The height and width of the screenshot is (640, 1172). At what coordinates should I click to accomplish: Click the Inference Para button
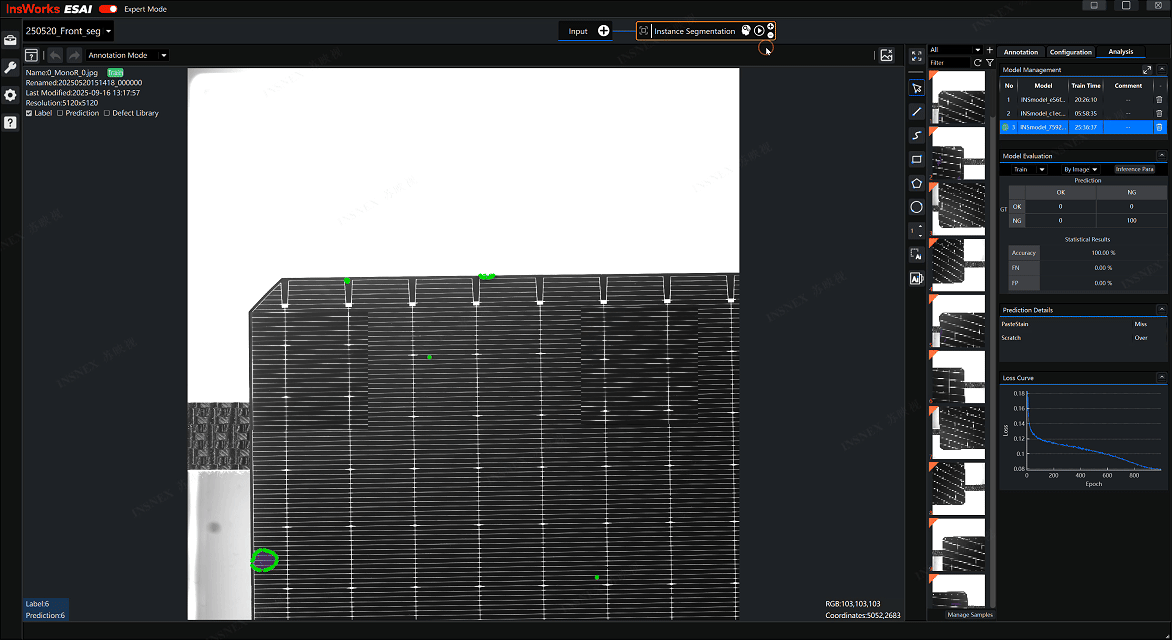[x=1134, y=169]
